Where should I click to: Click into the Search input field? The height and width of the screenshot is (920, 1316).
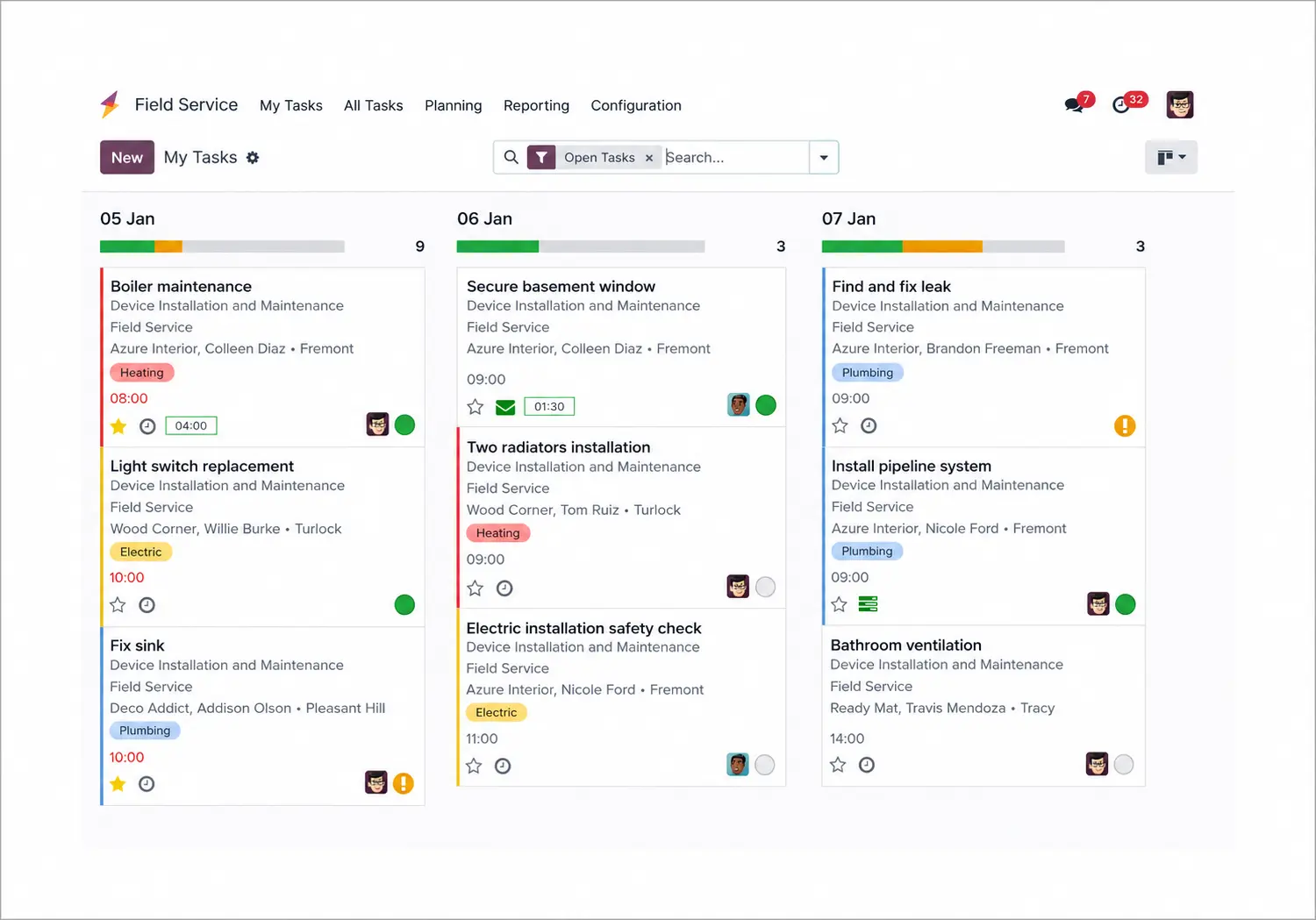(x=735, y=158)
